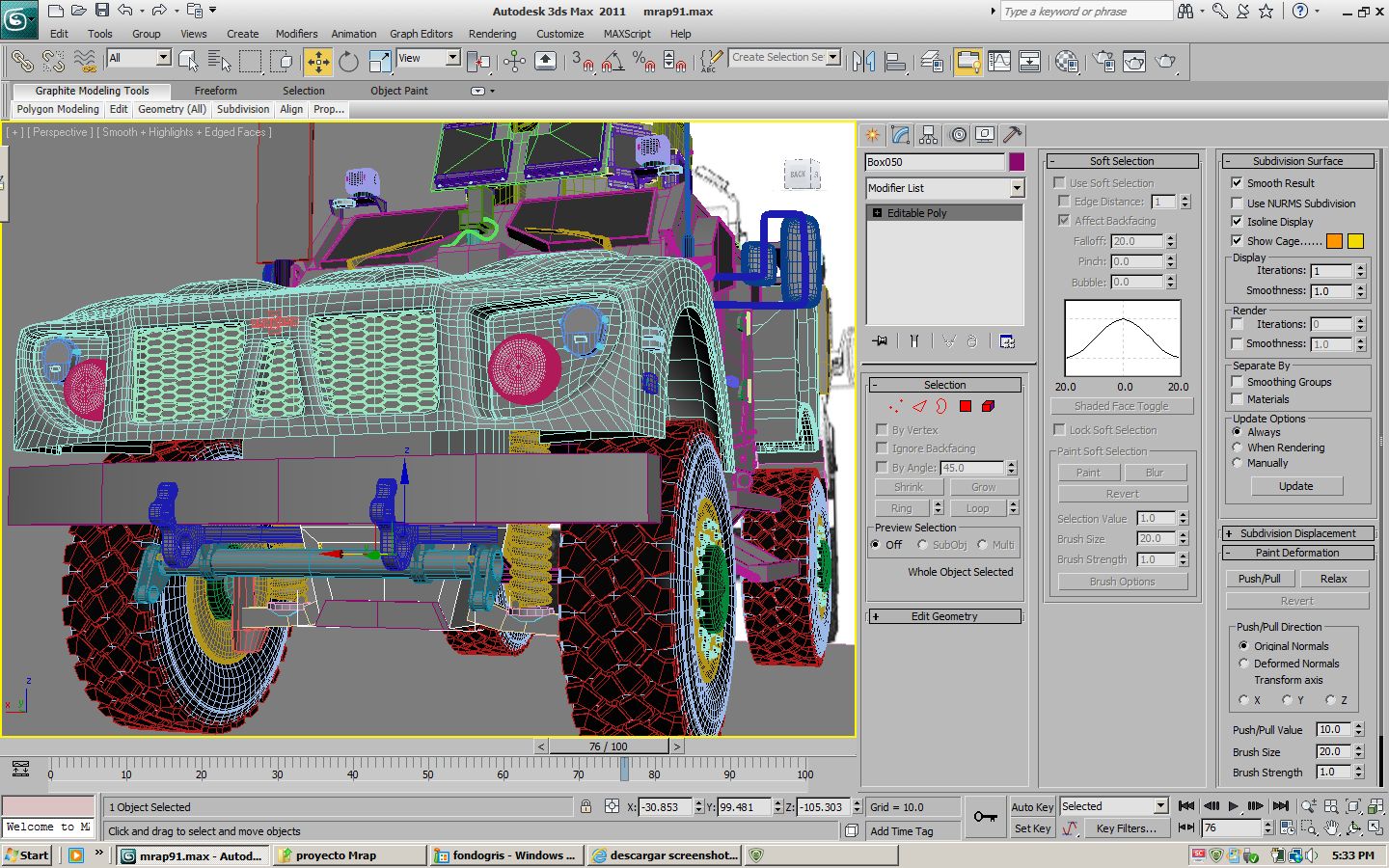The width and height of the screenshot is (1389, 868).
Task: Open the Rendered Frame Window icon
Action: pos(1134,62)
